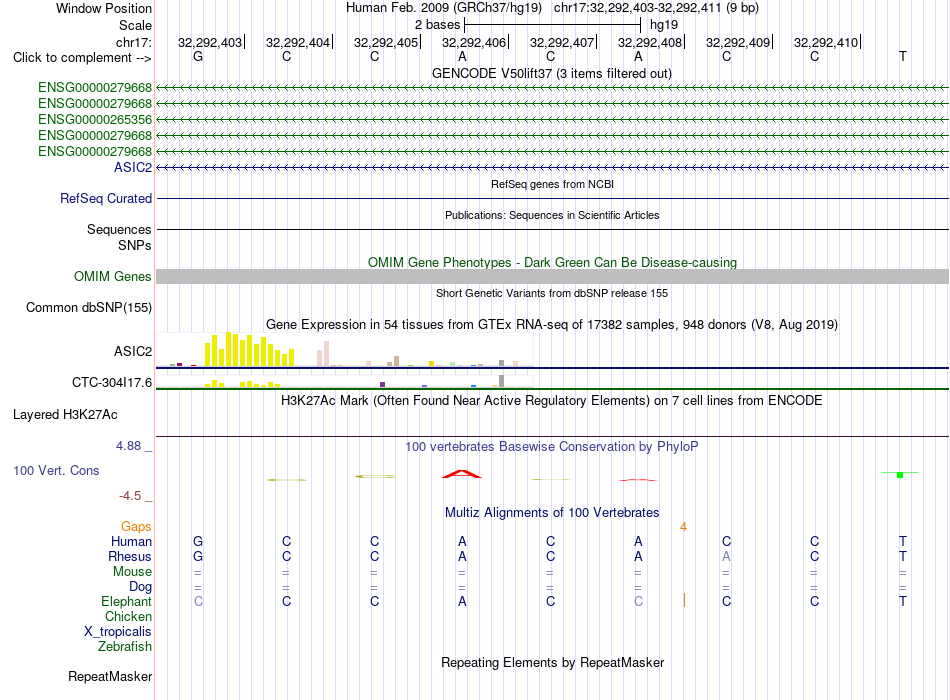
Task: Open the GENCODE V50lift37 track title
Action: coord(551,74)
